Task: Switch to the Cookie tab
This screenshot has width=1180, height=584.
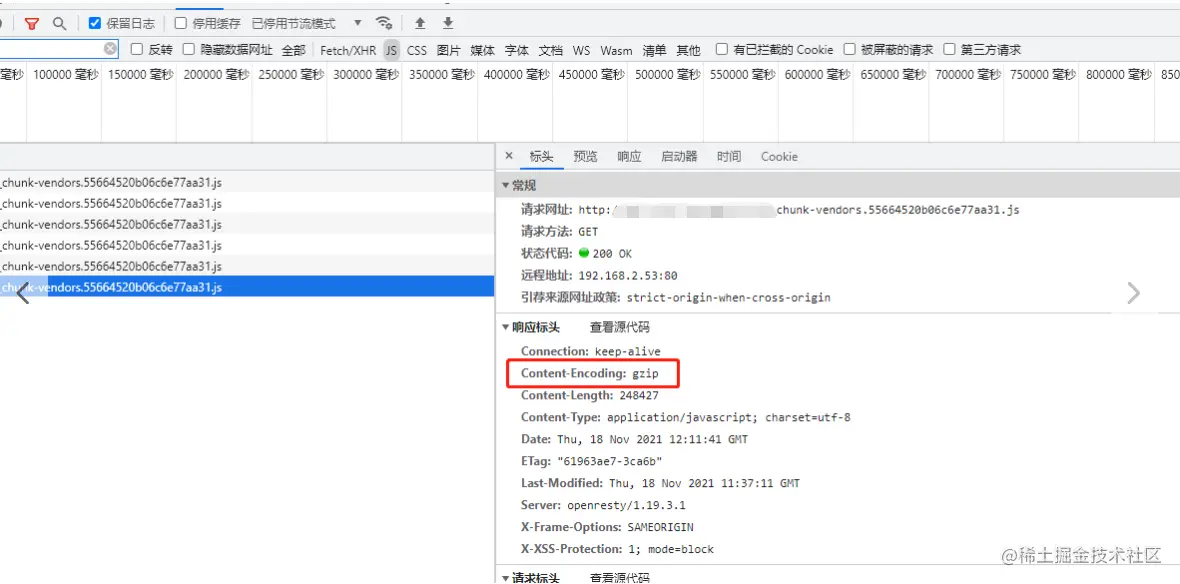Action: (779, 157)
